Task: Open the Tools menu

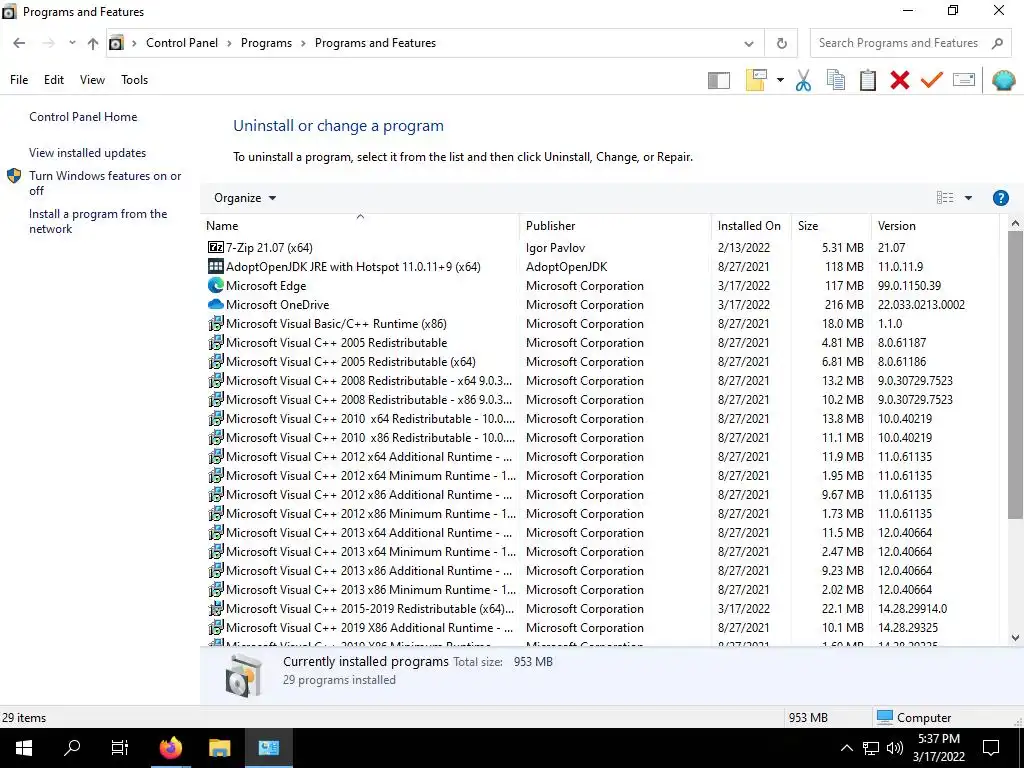Action: click(x=135, y=80)
